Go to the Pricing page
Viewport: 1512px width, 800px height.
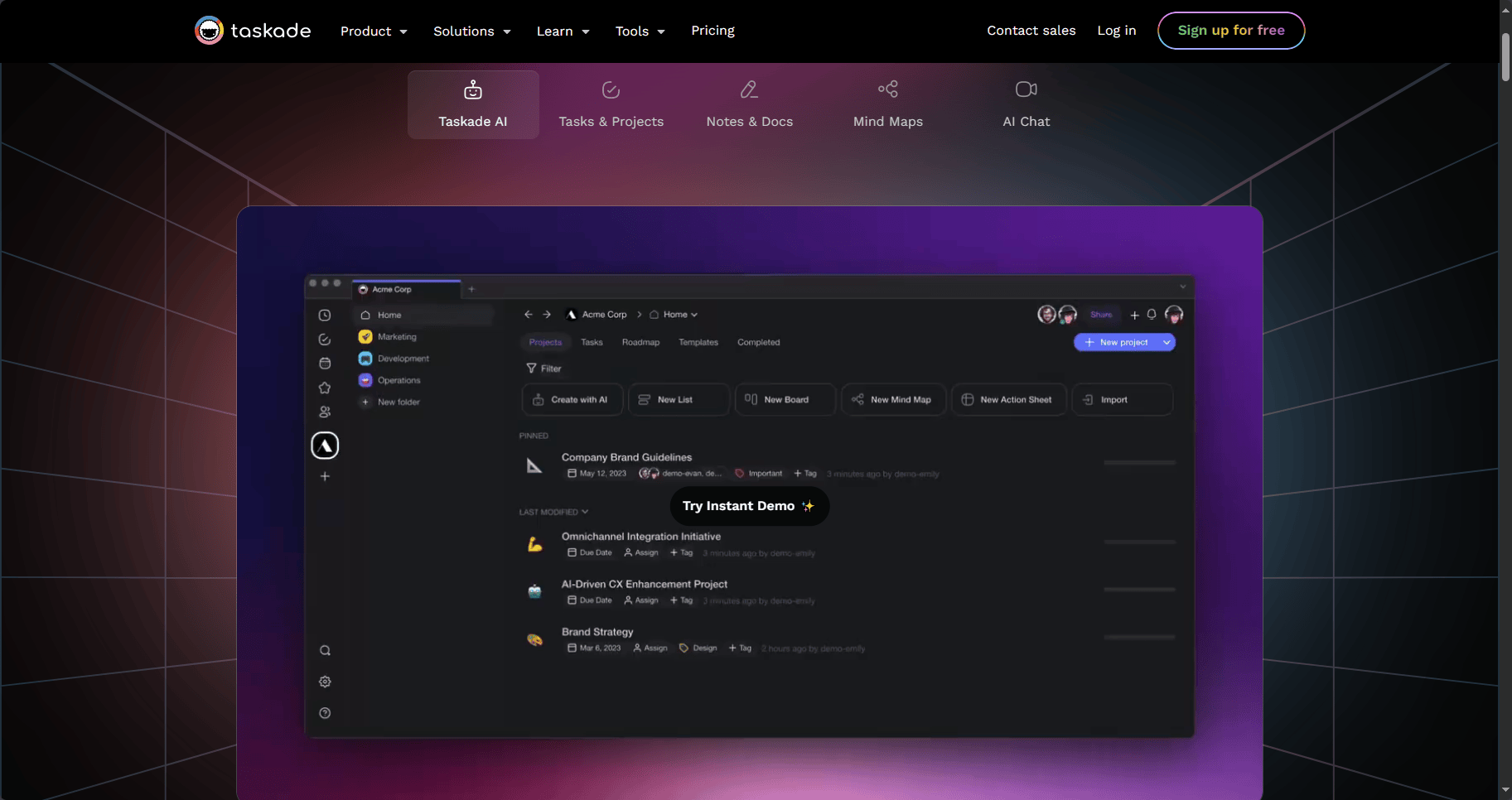pyautogui.click(x=713, y=31)
